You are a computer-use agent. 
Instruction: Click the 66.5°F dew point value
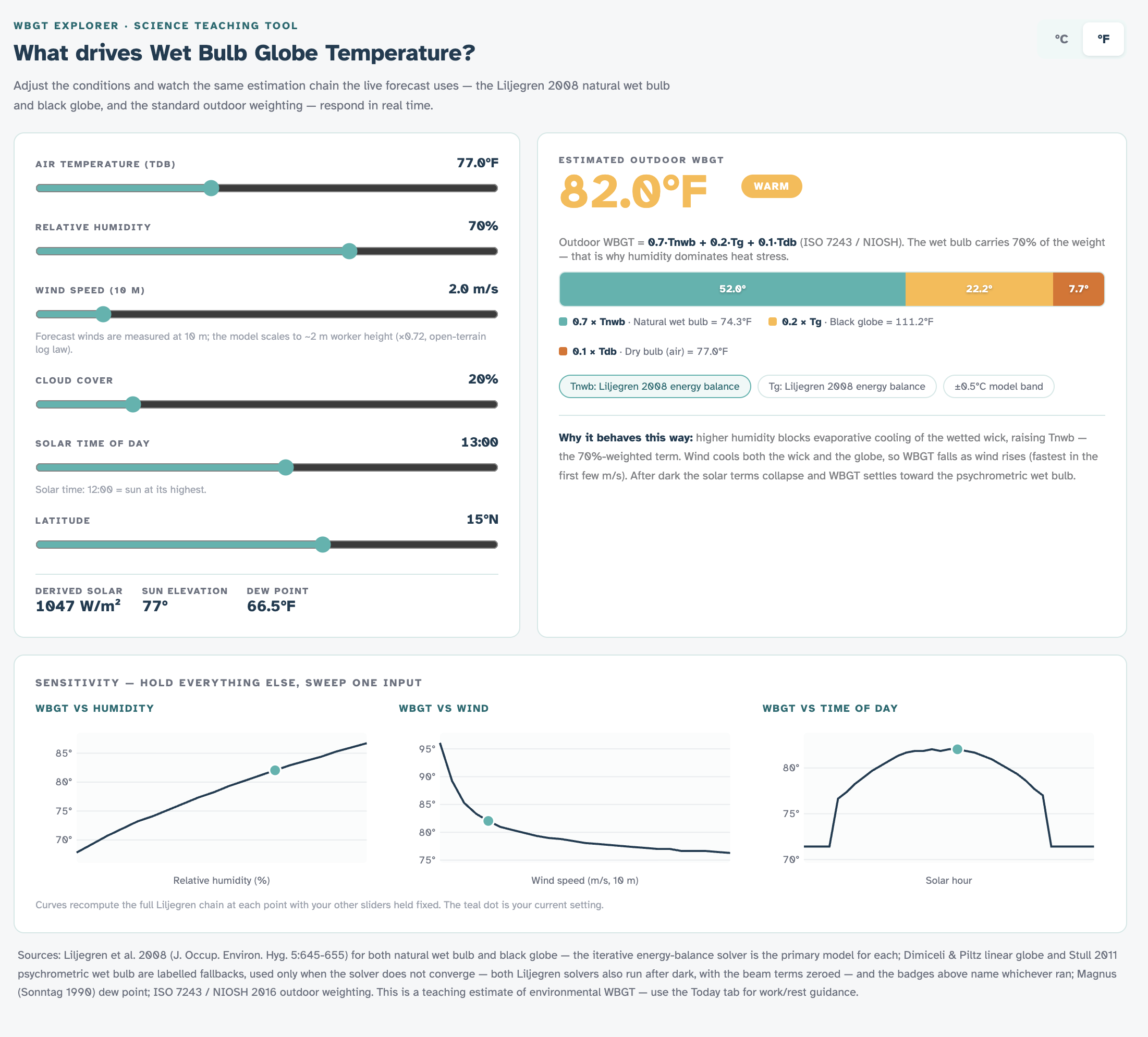click(x=271, y=606)
